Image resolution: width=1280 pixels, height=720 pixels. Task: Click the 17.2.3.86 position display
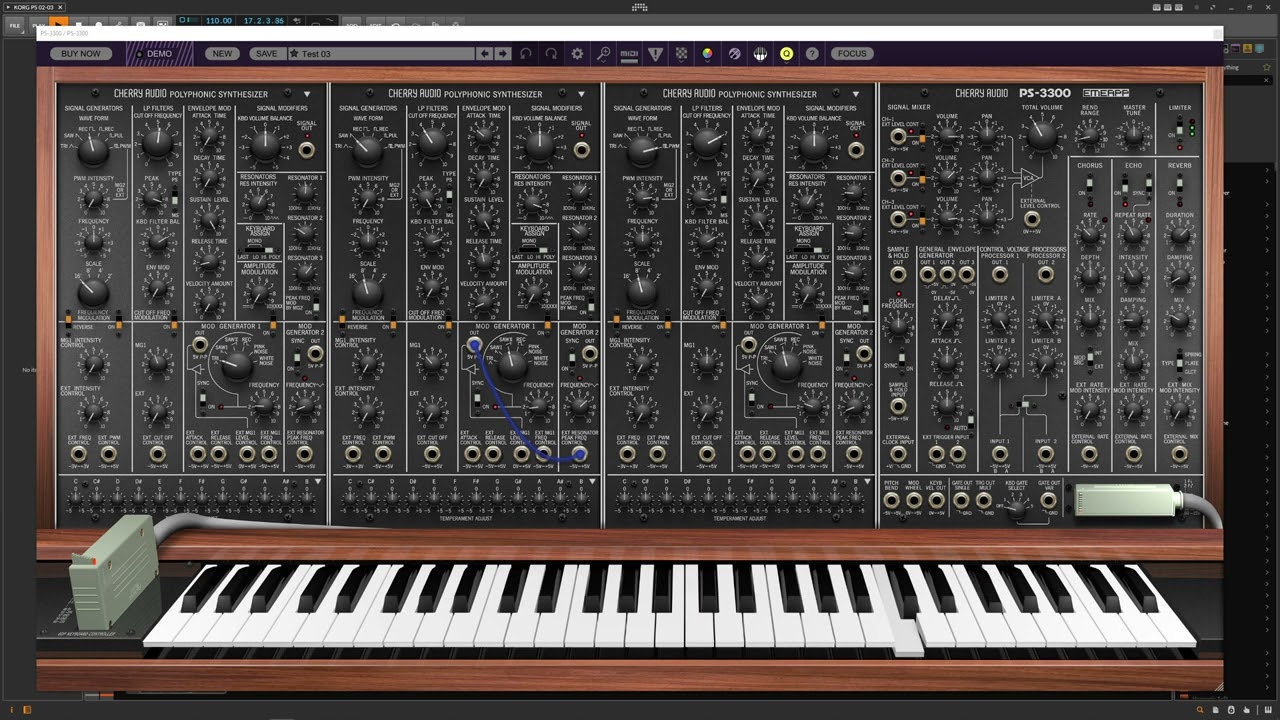pos(264,21)
